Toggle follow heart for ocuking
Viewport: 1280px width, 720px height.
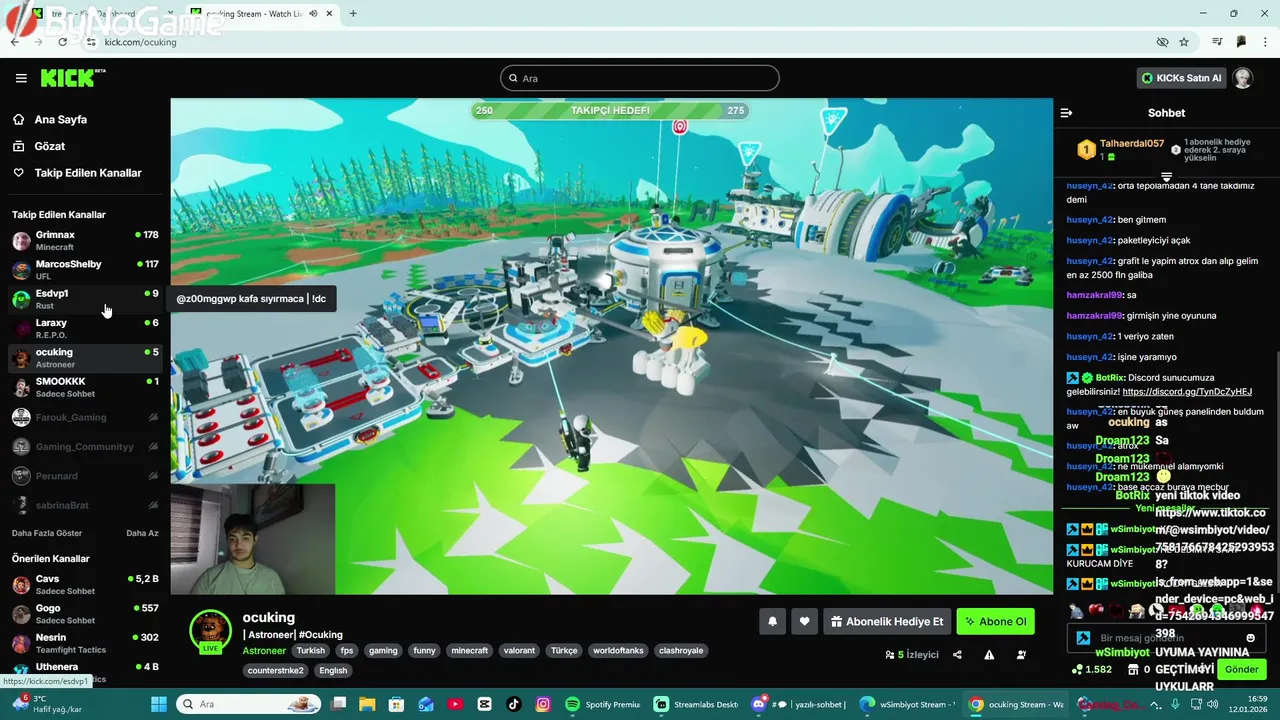(804, 621)
